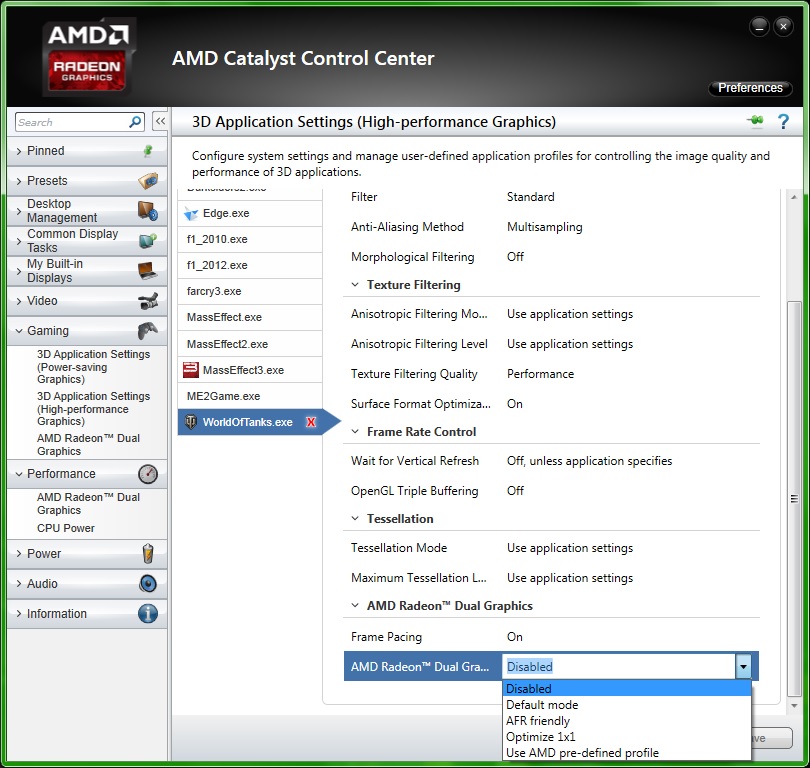810x768 pixels.
Task: Click the Anti-Aliasing Method value Multisampling
Action: point(544,227)
